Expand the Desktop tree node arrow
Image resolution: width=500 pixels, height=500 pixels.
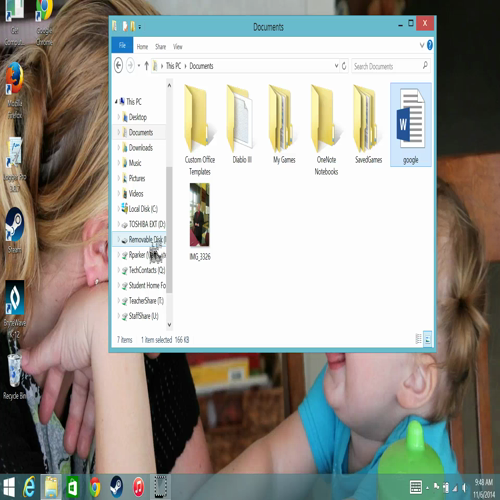click(x=119, y=117)
